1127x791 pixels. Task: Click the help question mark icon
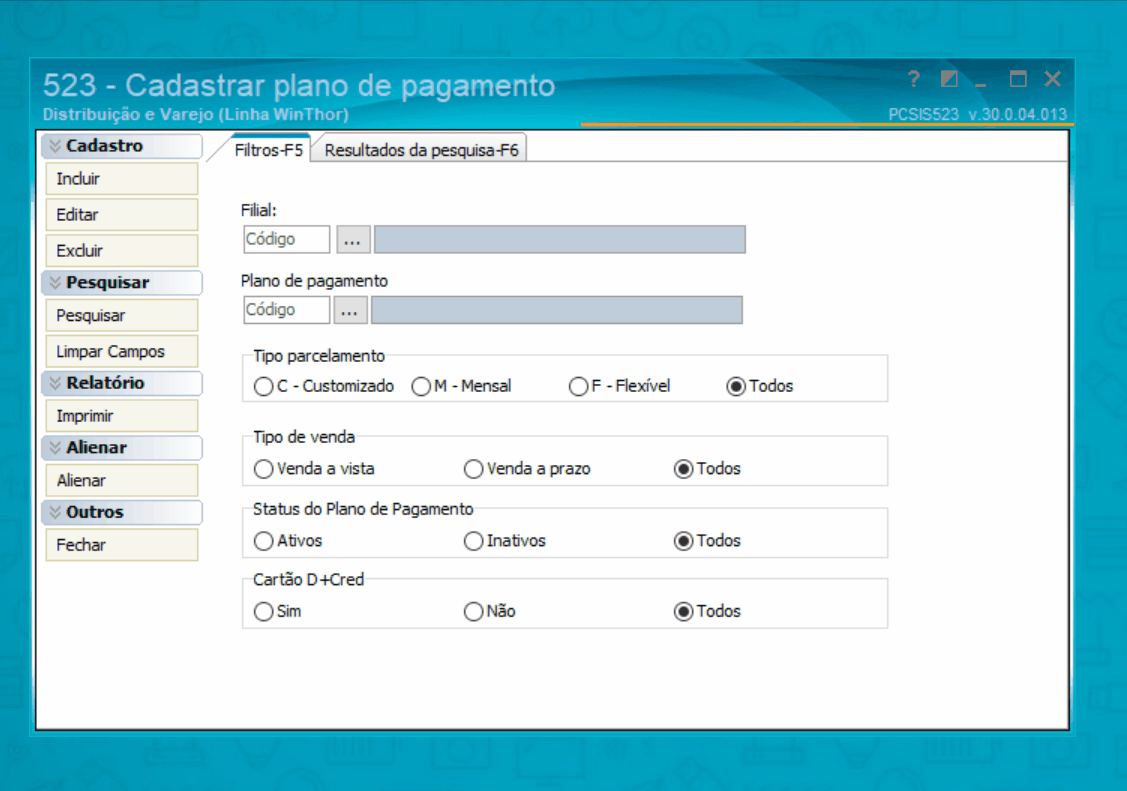tap(914, 79)
